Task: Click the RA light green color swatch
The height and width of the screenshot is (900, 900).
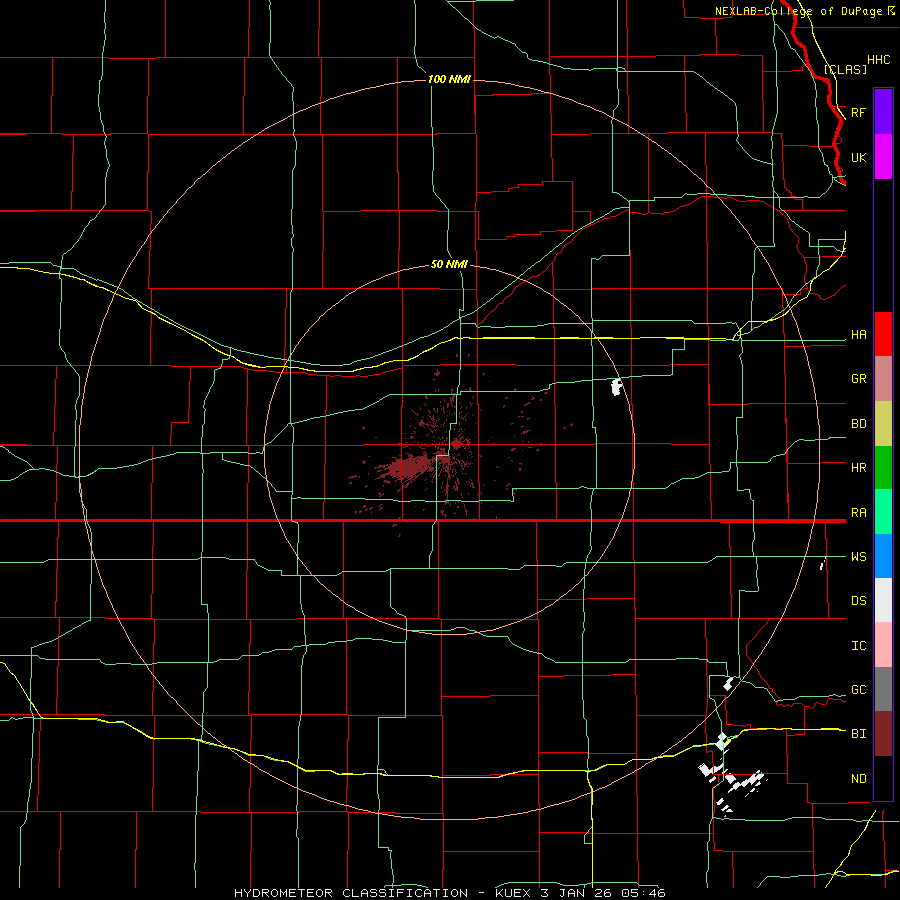Action: click(x=883, y=512)
